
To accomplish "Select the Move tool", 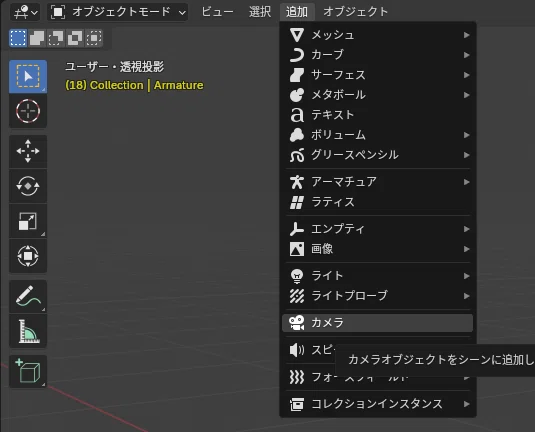I will coord(28,151).
